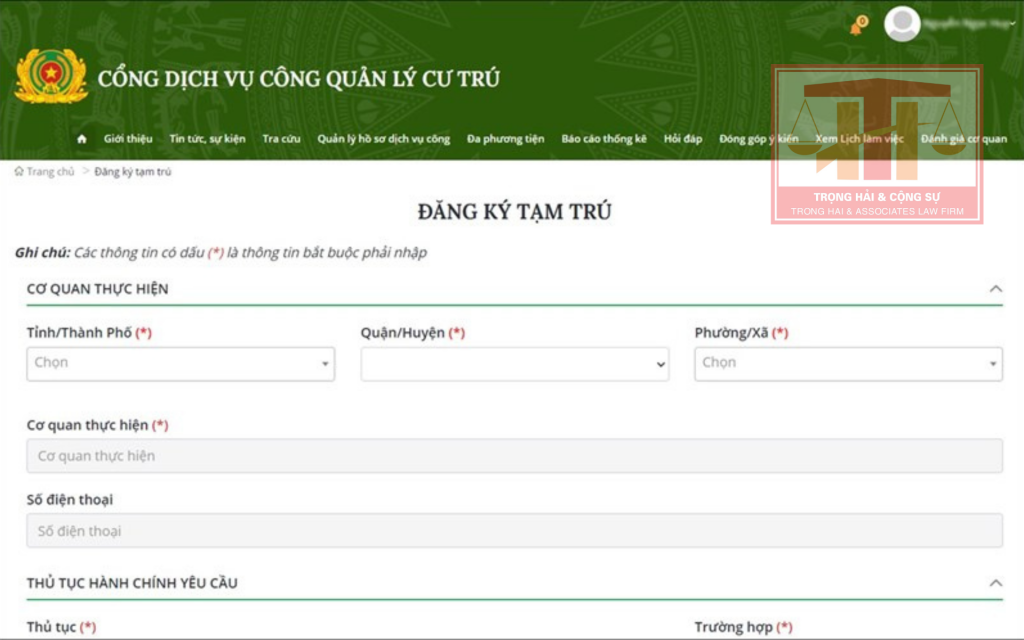Click the user avatar profile icon
Screen dimensions: 1024x640
pos(902,24)
